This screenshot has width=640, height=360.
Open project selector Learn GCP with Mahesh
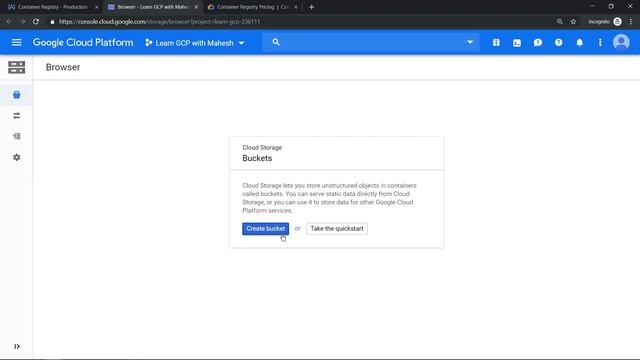195,43
